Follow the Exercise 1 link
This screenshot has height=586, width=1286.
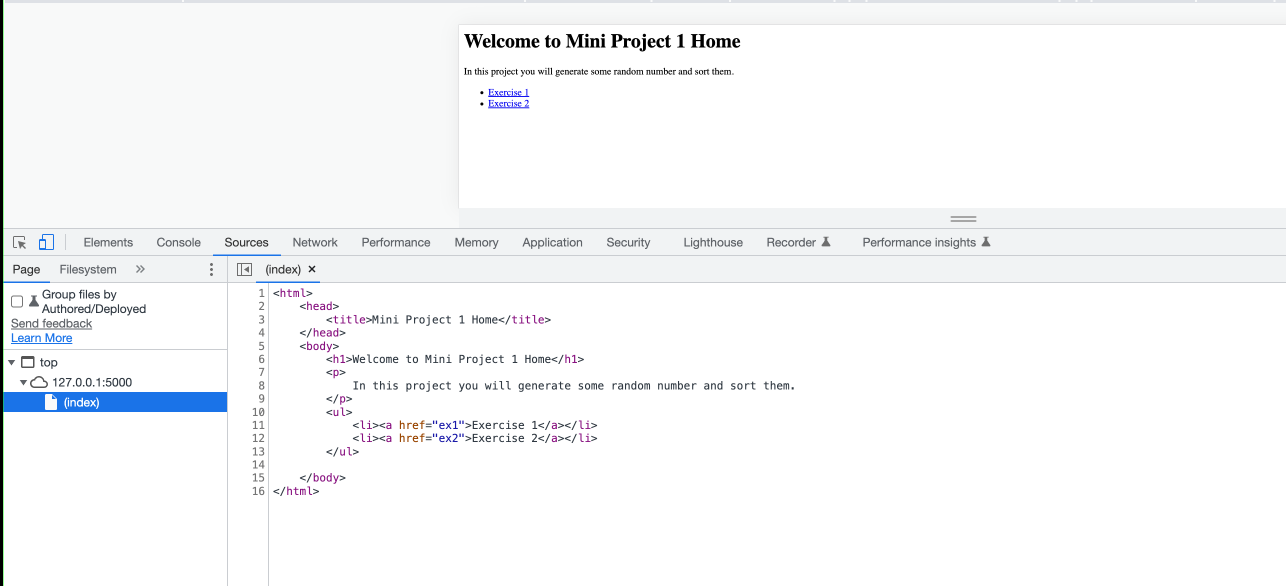pyautogui.click(x=508, y=92)
